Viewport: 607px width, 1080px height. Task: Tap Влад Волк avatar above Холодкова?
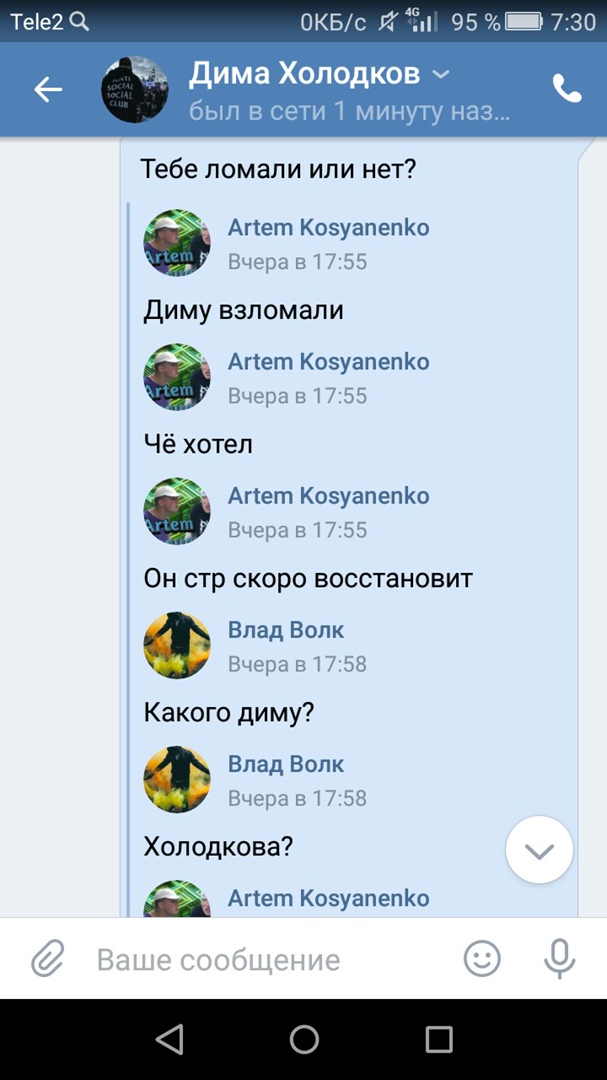(x=177, y=779)
